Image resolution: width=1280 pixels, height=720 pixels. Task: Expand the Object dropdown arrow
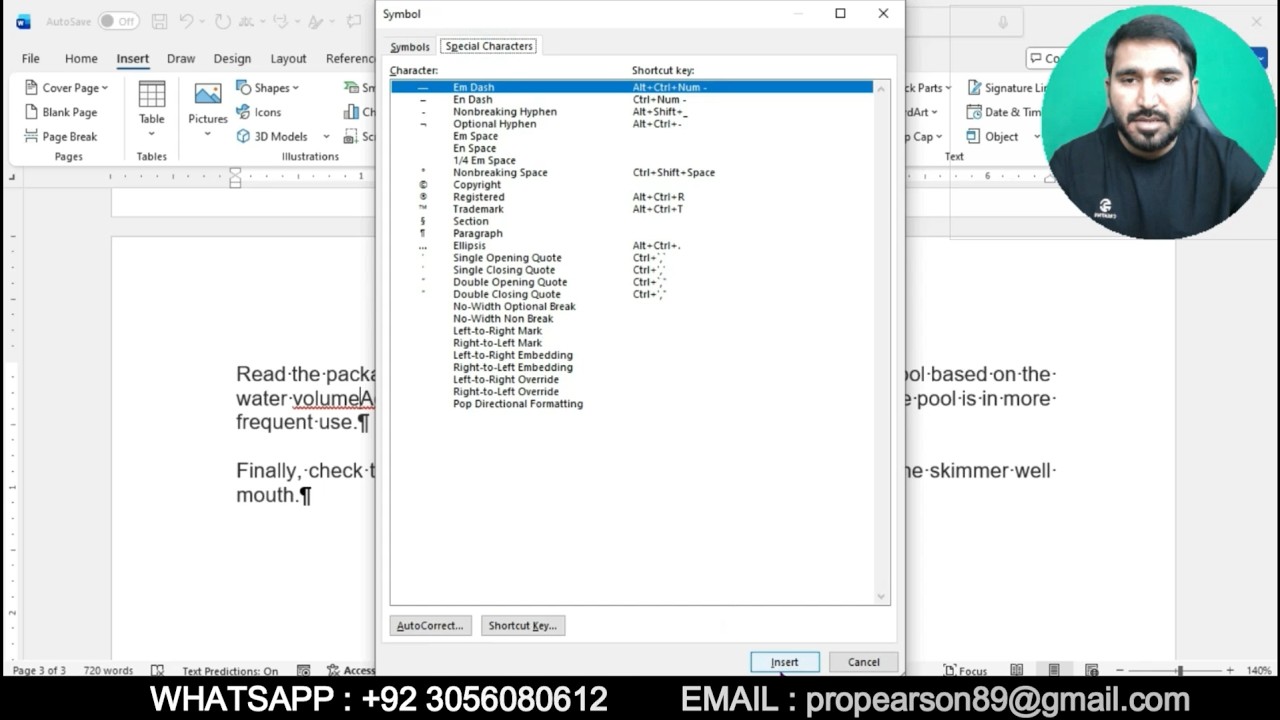click(1036, 136)
